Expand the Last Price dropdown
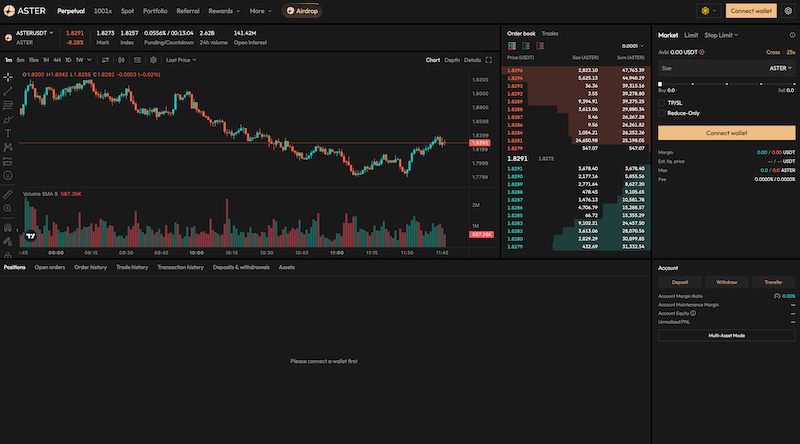This screenshot has width=800, height=444. point(181,60)
